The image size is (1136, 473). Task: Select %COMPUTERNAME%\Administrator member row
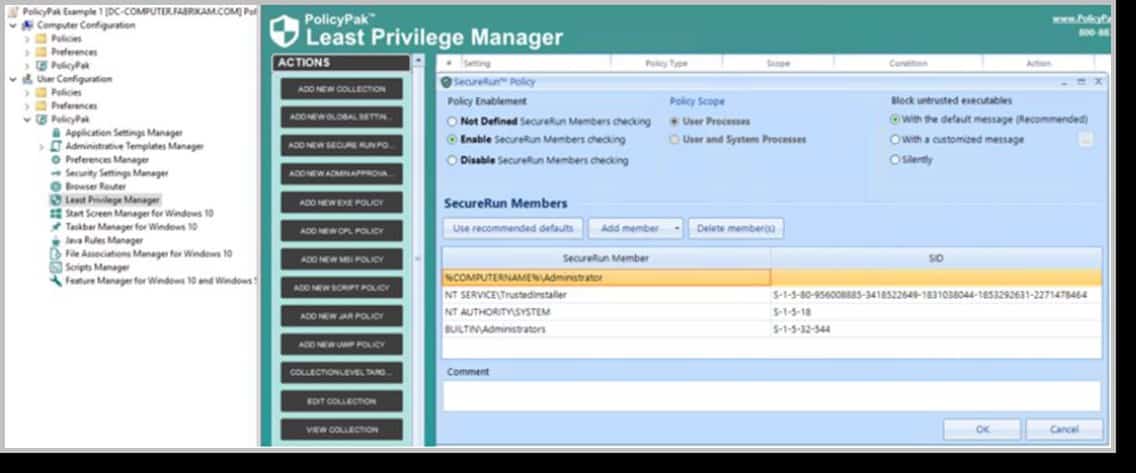[772, 277]
